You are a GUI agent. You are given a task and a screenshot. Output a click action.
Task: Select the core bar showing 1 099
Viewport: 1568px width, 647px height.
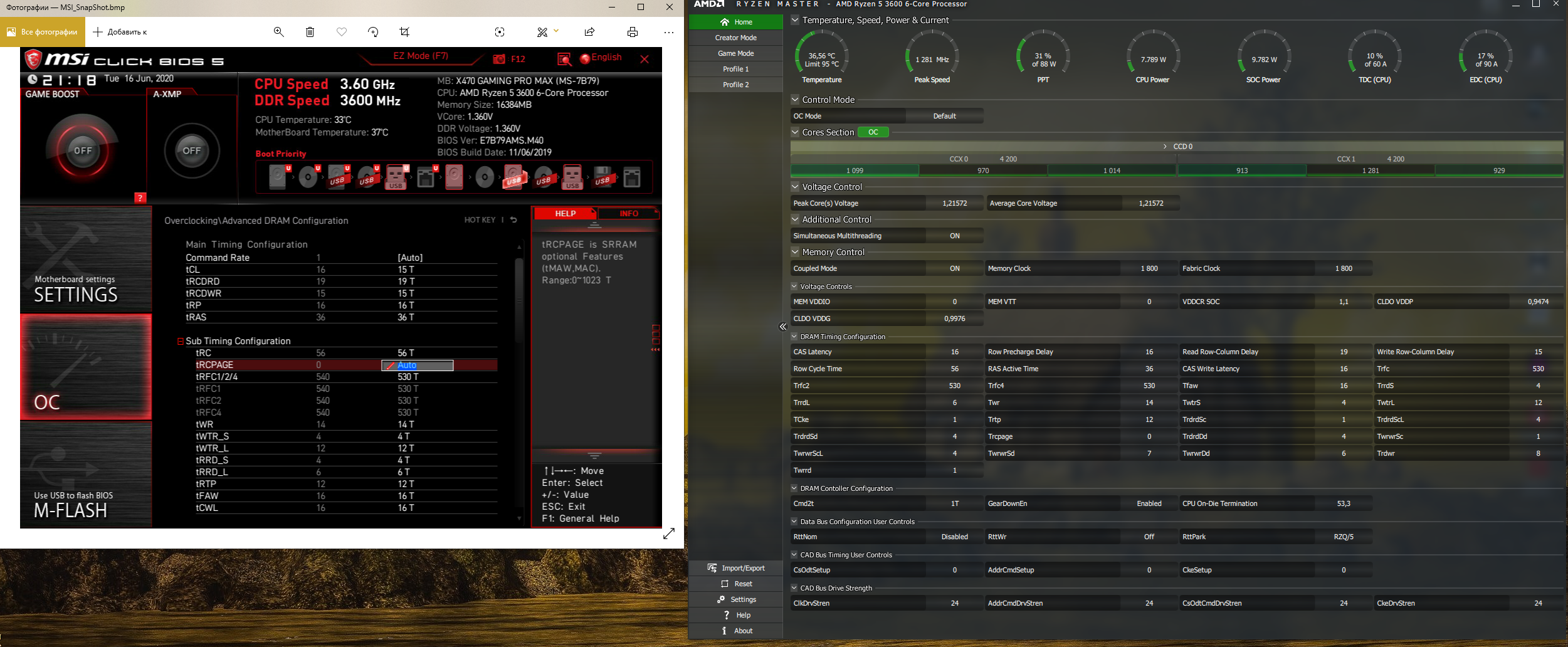pyautogui.click(x=855, y=171)
